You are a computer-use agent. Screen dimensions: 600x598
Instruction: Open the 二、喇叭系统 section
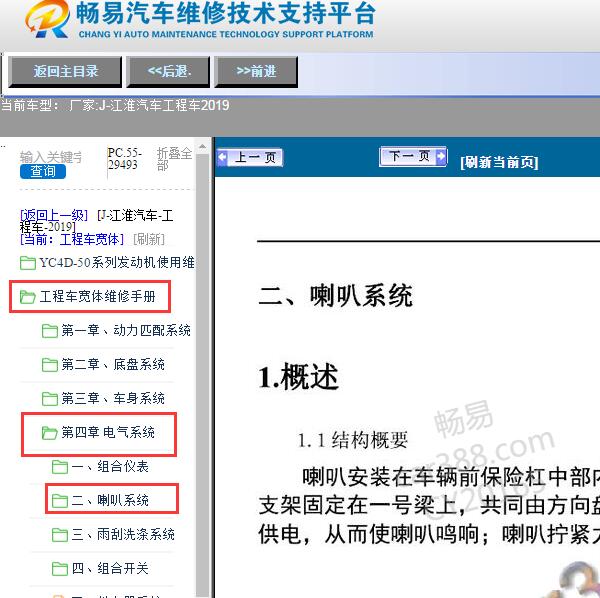[x=110, y=500]
